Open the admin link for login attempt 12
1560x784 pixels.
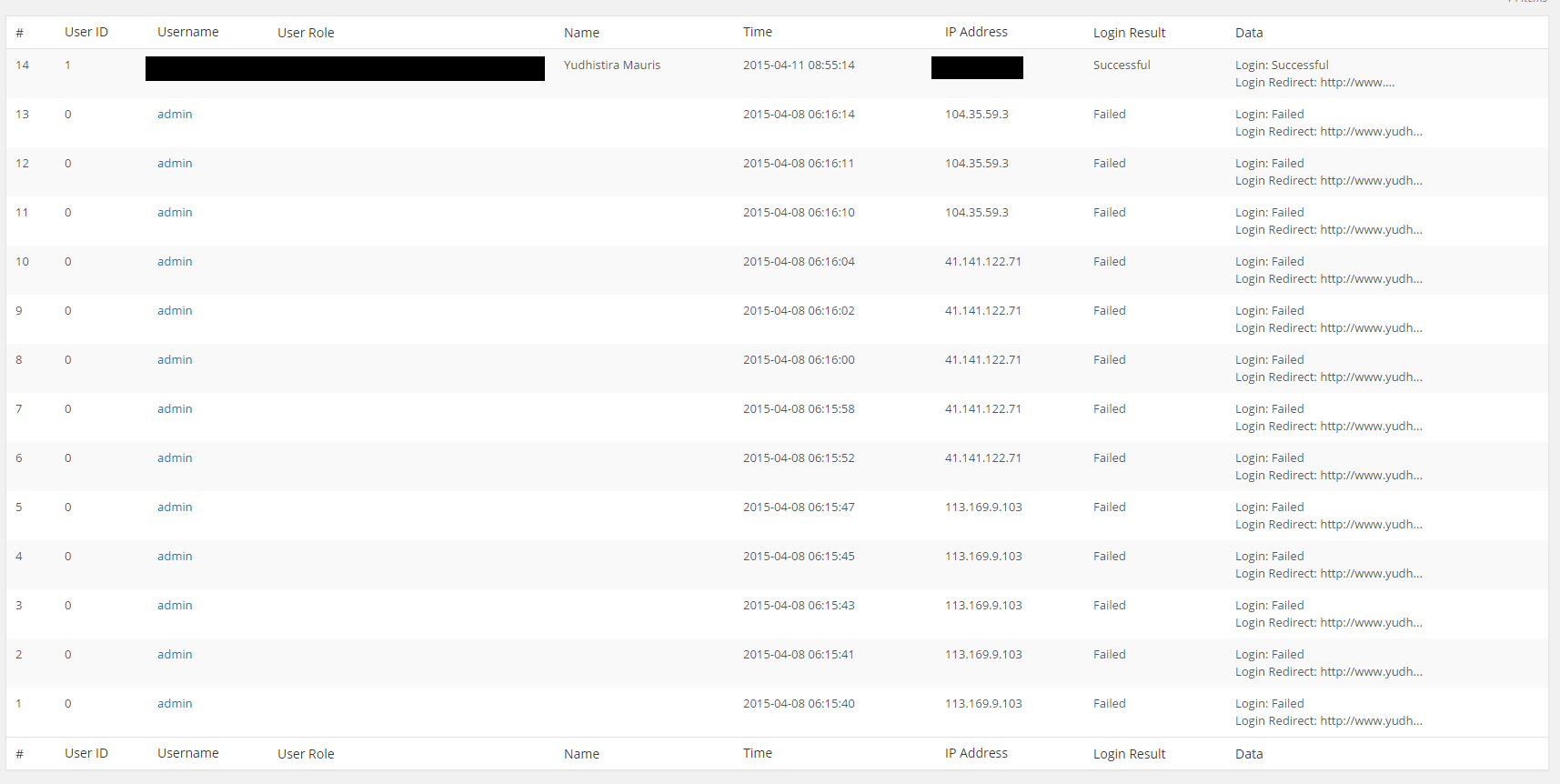click(175, 164)
